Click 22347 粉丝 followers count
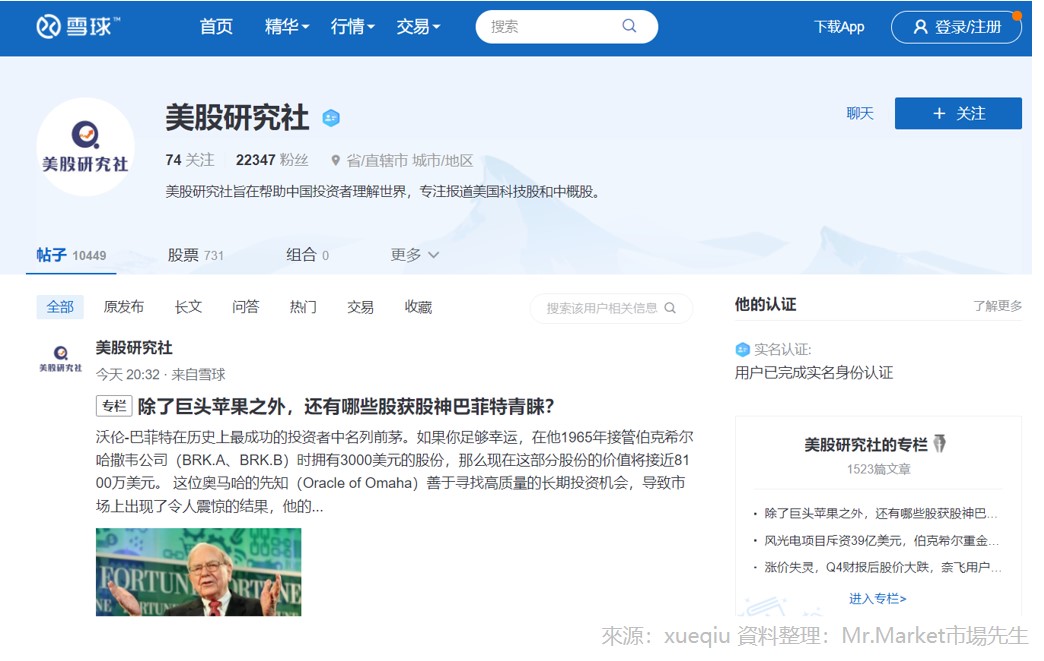The width and height of the screenshot is (1044, 661). pos(272,160)
